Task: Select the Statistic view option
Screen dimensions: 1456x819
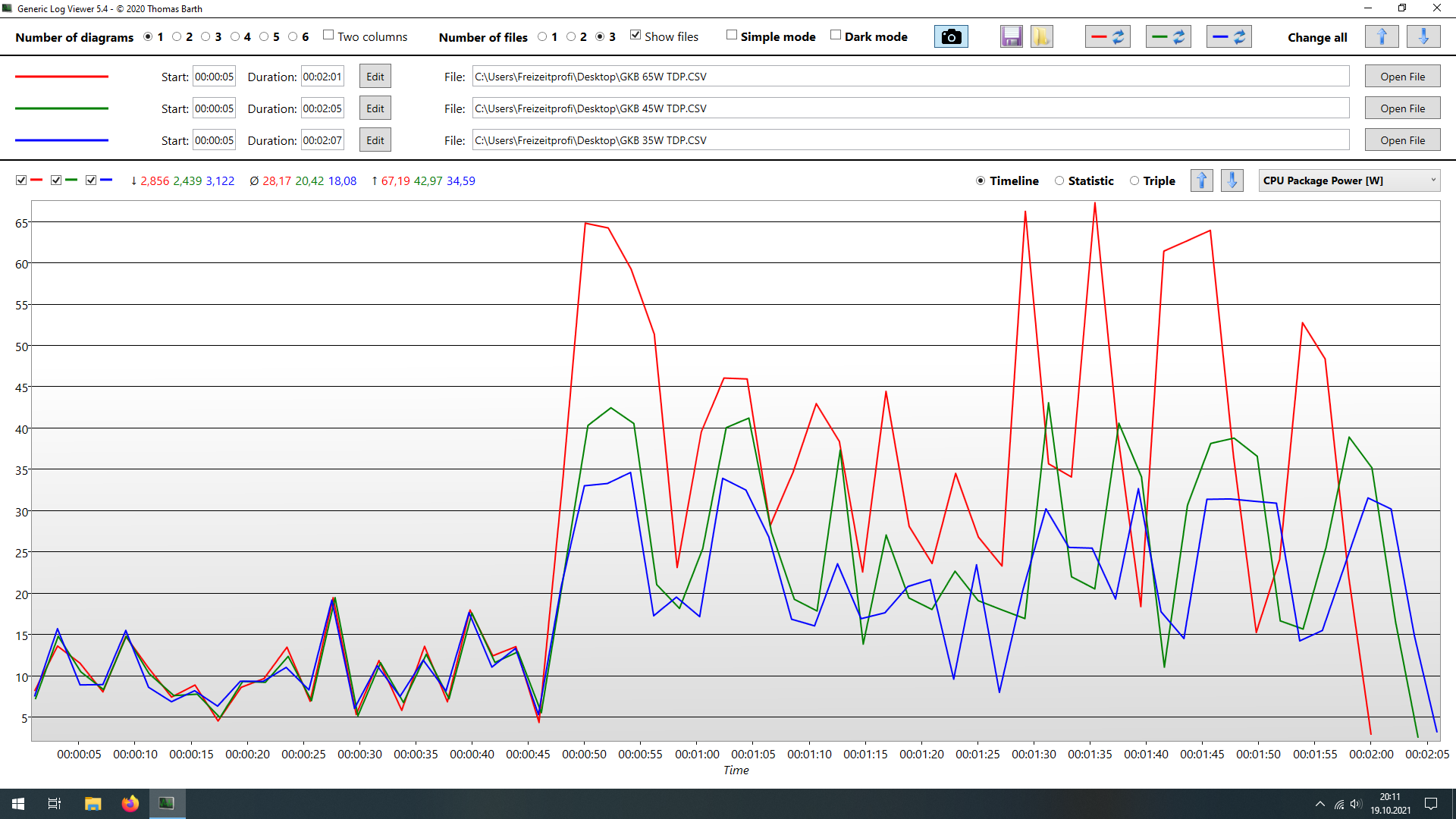Action: pyautogui.click(x=1059, y=180)
